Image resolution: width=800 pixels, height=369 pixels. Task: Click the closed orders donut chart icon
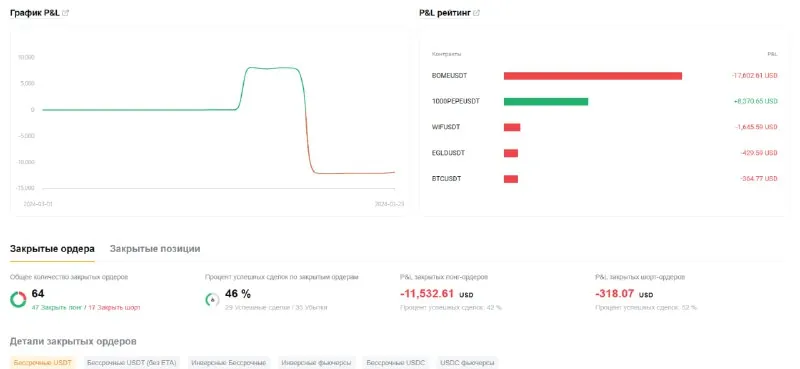pyautogui.click(x=18, y=300)
